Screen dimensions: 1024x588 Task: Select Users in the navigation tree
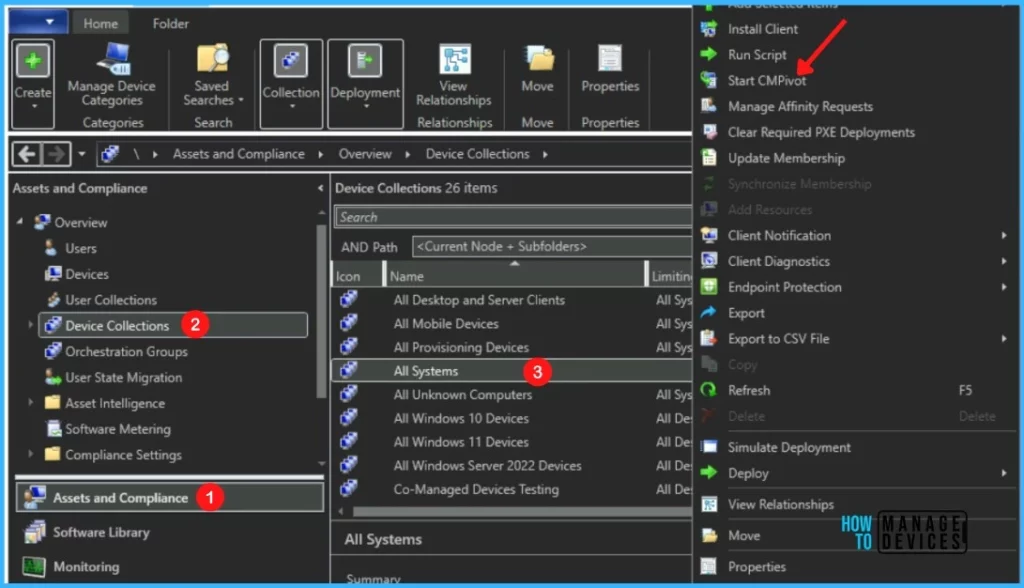click(80, 248)
